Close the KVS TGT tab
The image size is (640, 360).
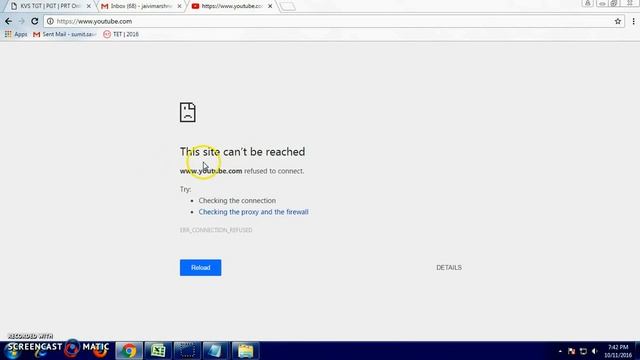[89, 6]
